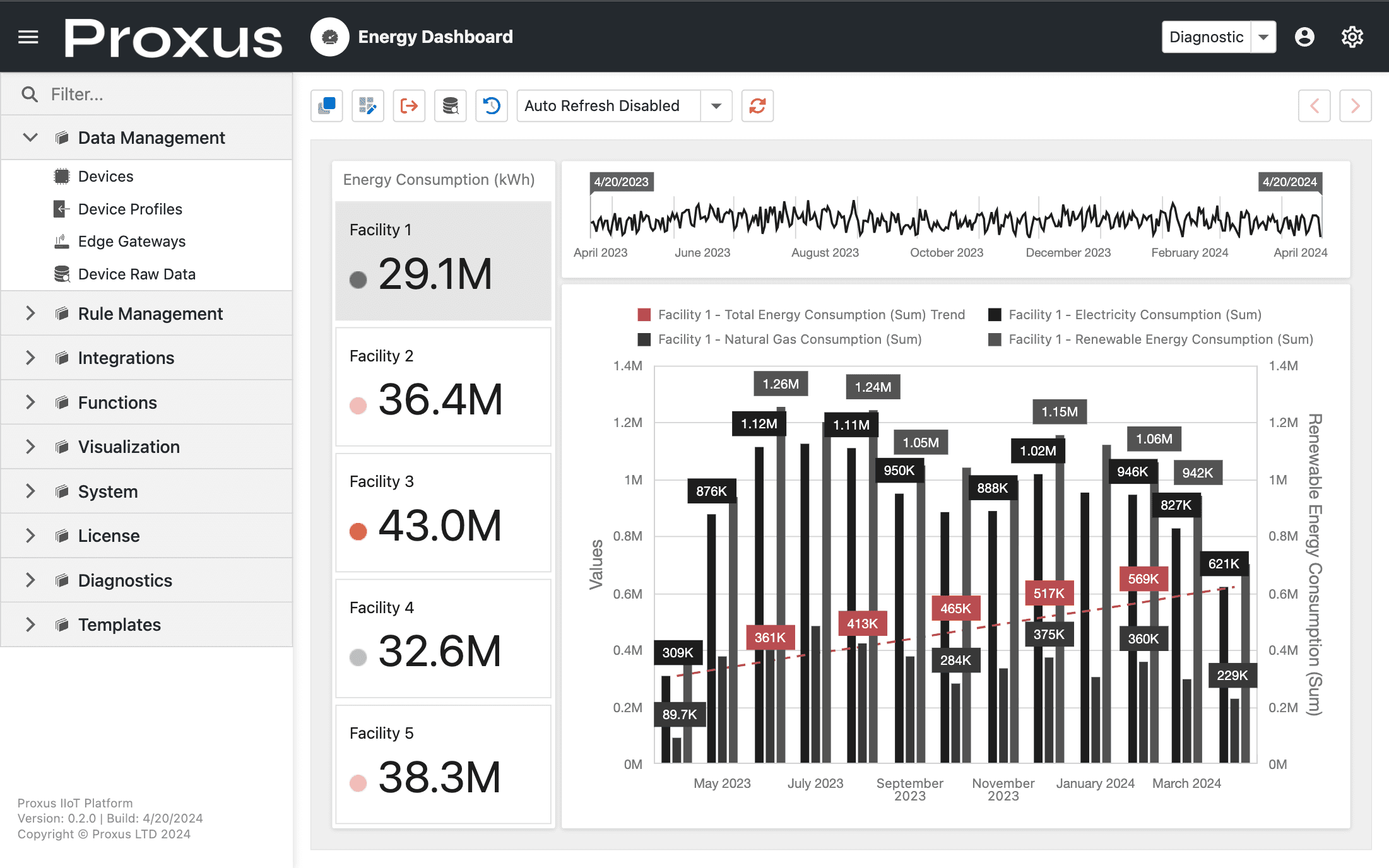The width and height of the screenshot is (1389, 868).
Task: Select the Facility 3 card
Action: [442, 512]
